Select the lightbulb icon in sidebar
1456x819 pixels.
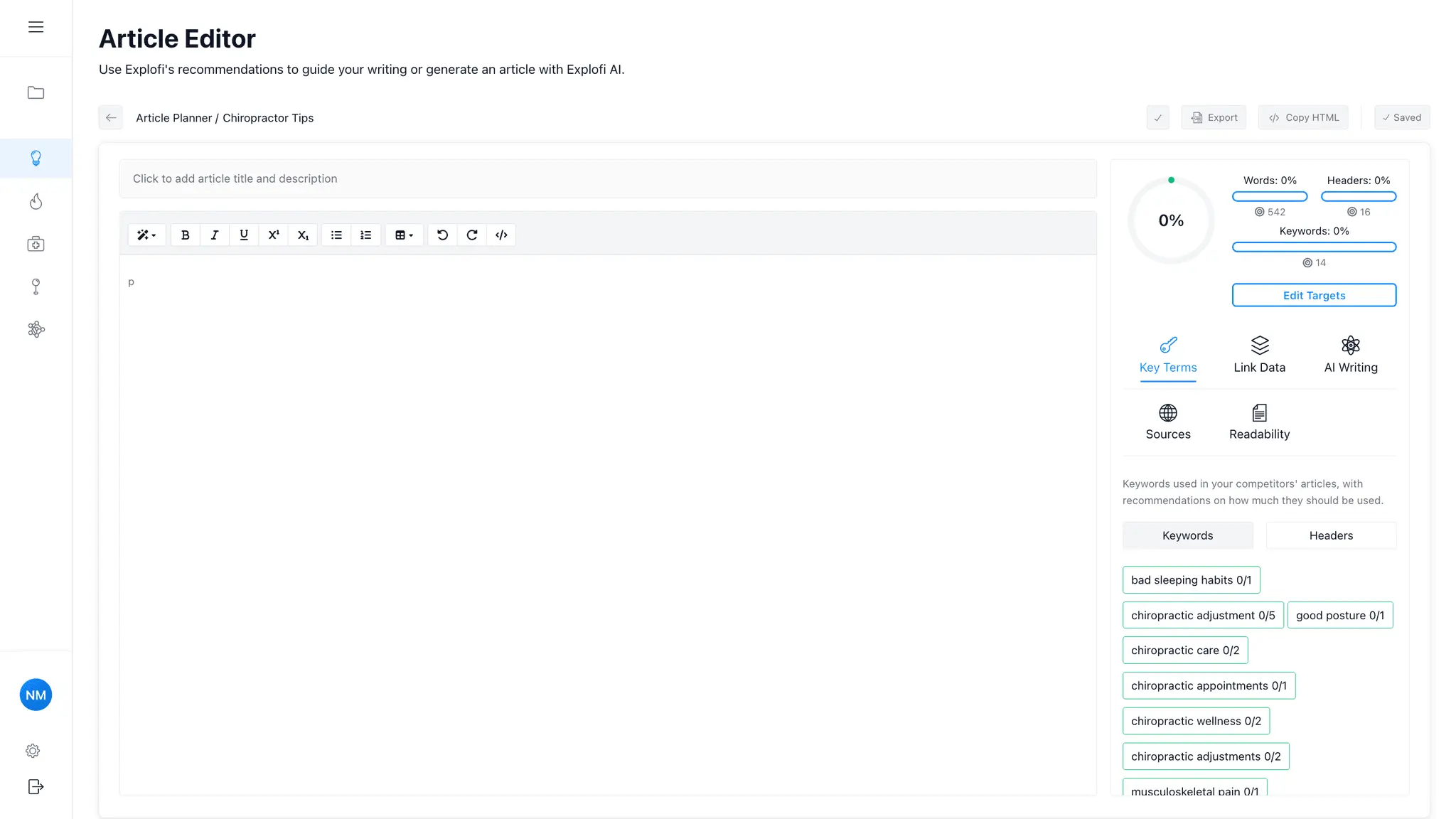pyautogui.click(x=36, y=158)
